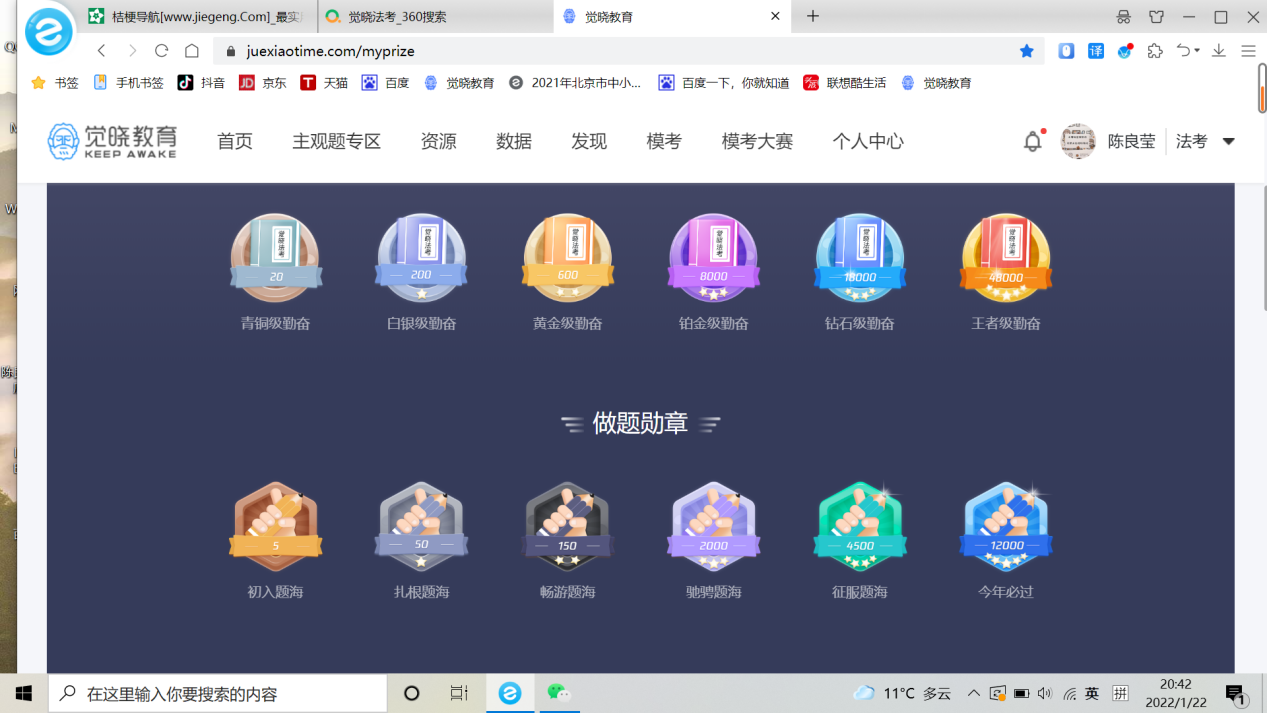Open the Windows Start menu
This screenshot has width=1267, height=713.
click(x=23, y=693)
